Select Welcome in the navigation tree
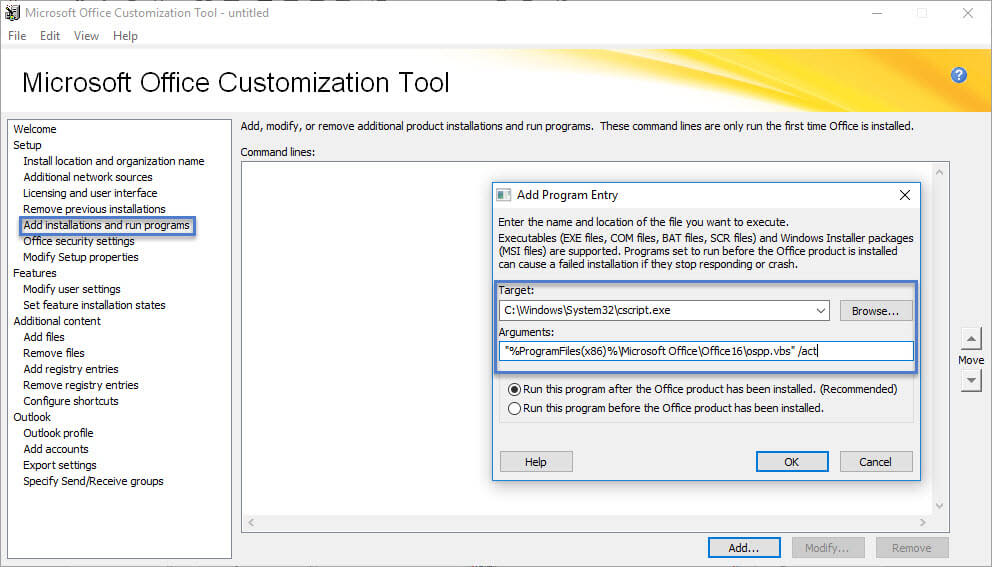 click(x=35, y=129)
